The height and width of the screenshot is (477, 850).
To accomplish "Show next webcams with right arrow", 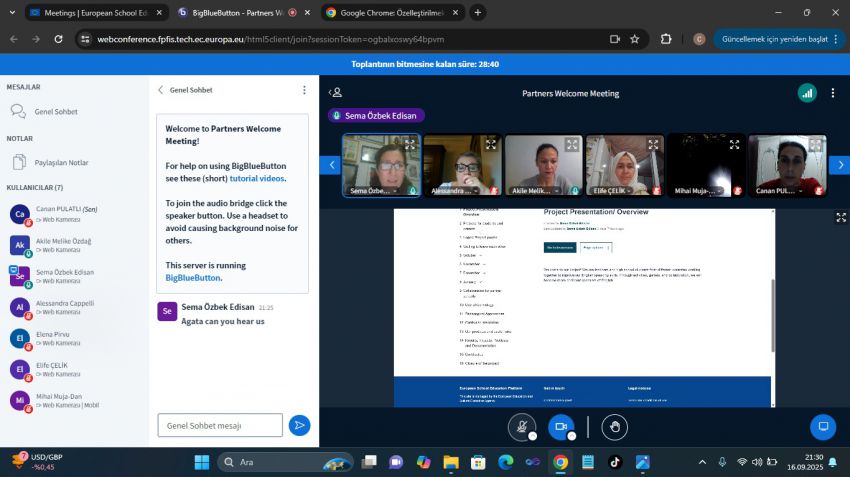I will (x=840, y=165).
